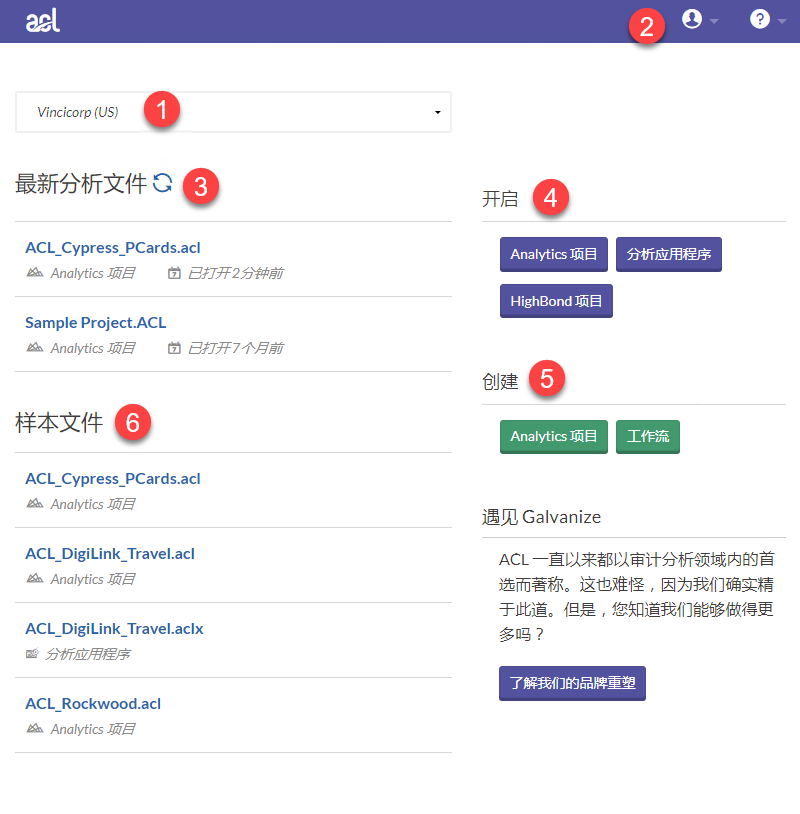Open ACL_DigiLink_Travel.aclx sample file

pyautogui.click(x=114, y=628)
